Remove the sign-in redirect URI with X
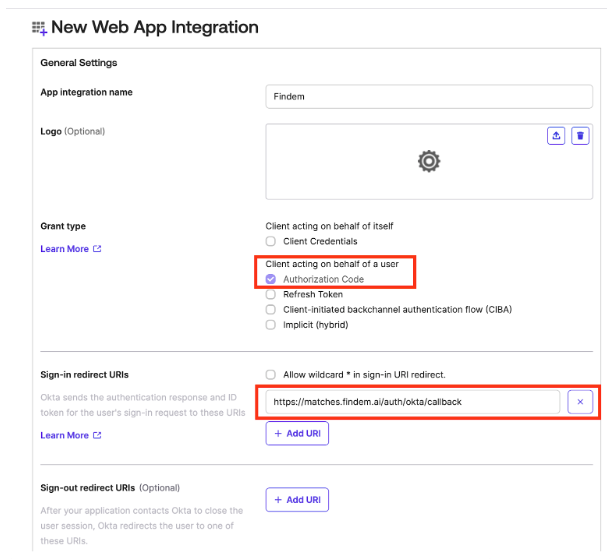The image size is (607, 559). [x=580, y=402]
